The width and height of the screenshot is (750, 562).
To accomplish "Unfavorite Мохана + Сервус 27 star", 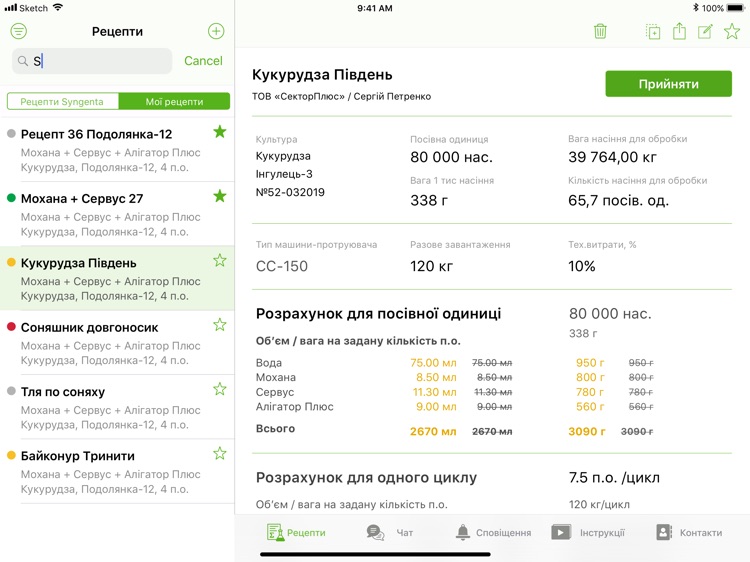I will click(x=220, y=196).
